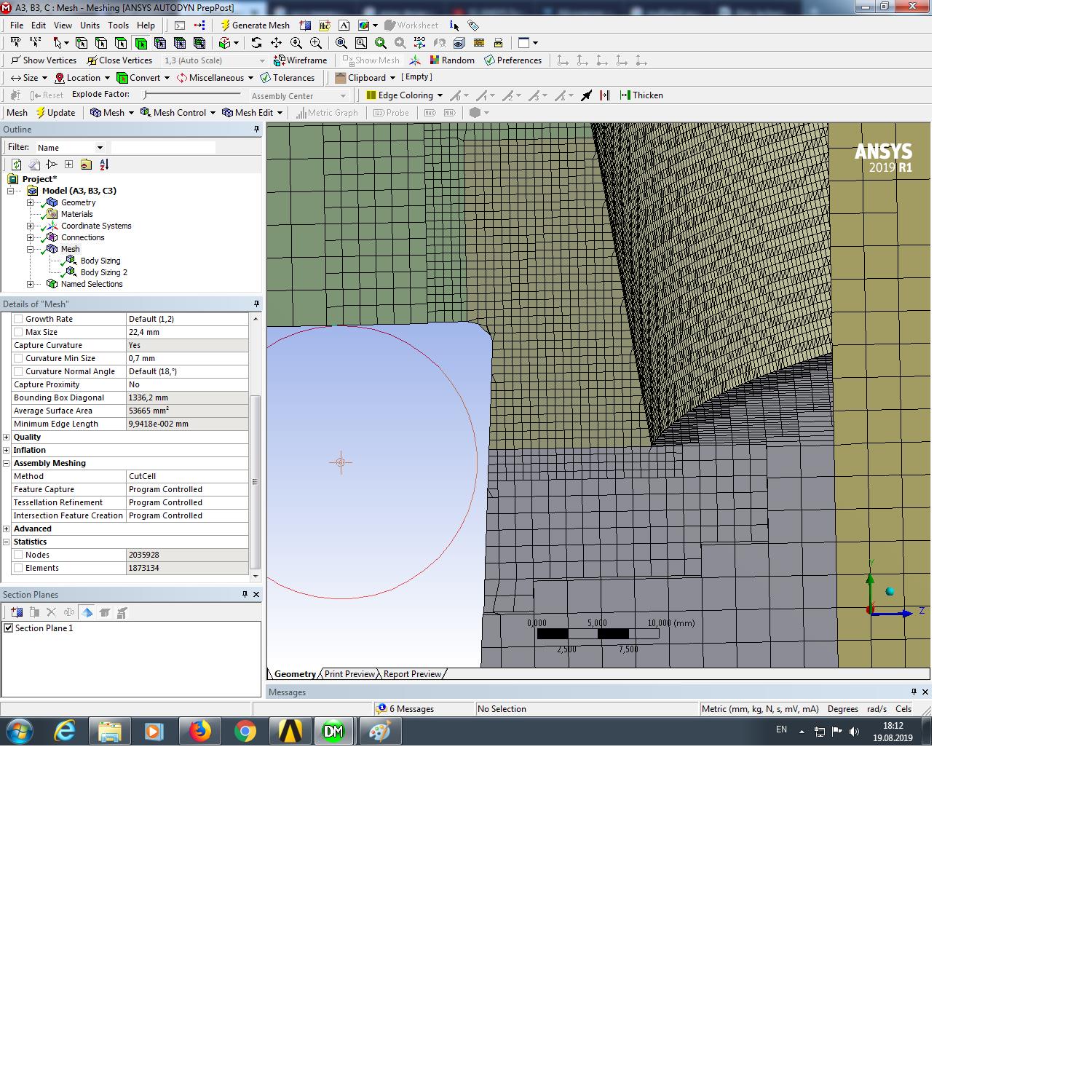
Task: Expand all outline tree items icon
Action: (69, 165)
